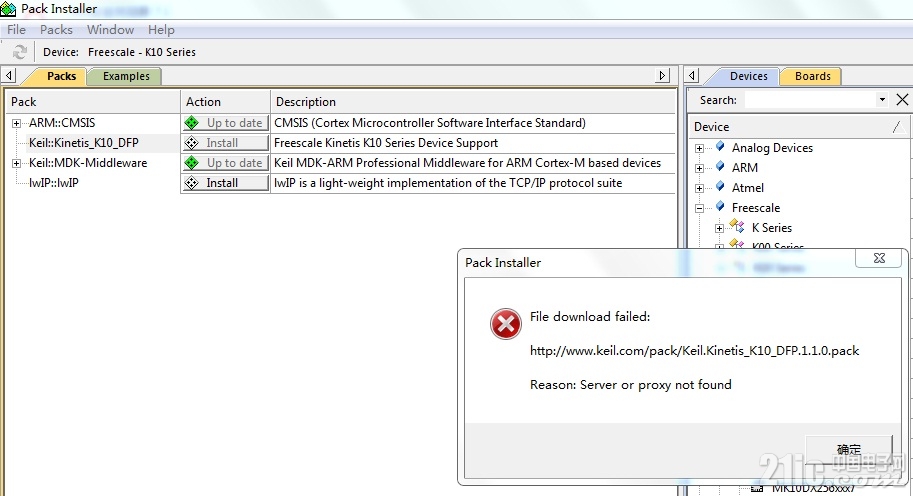
Task: Click the red error icon in the dialog
Action: (505, 324)
